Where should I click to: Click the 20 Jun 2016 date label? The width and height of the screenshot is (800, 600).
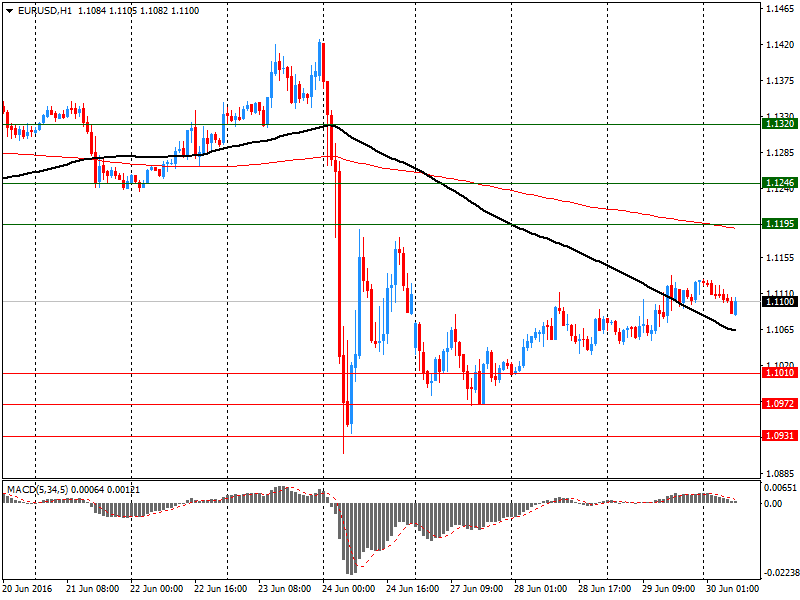coord(27,589)
